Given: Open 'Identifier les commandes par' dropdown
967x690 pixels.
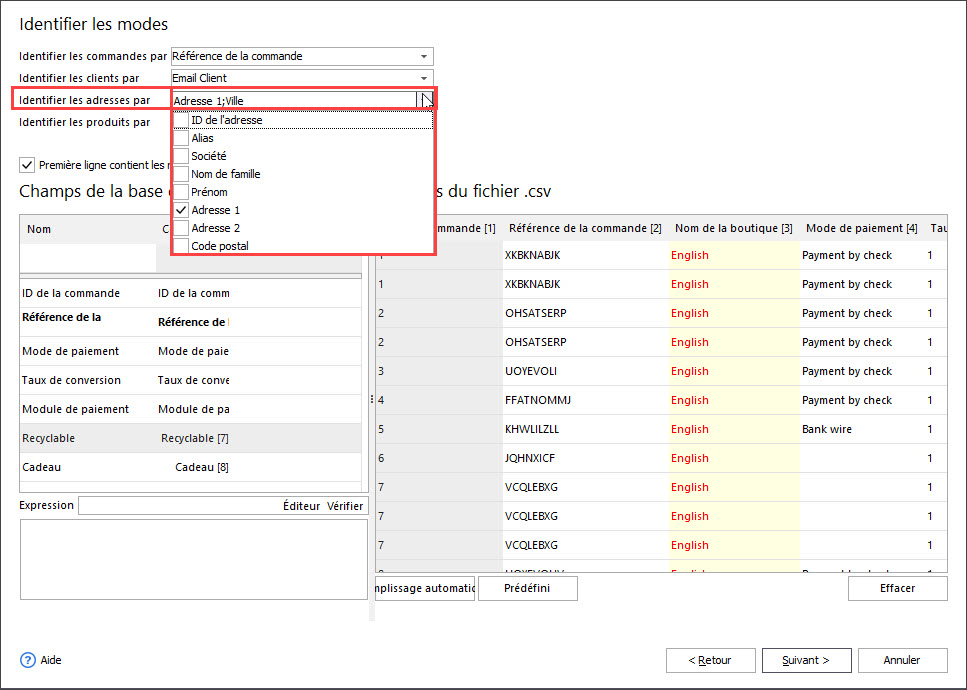Looking at the screenshot, I should [424, 56].
